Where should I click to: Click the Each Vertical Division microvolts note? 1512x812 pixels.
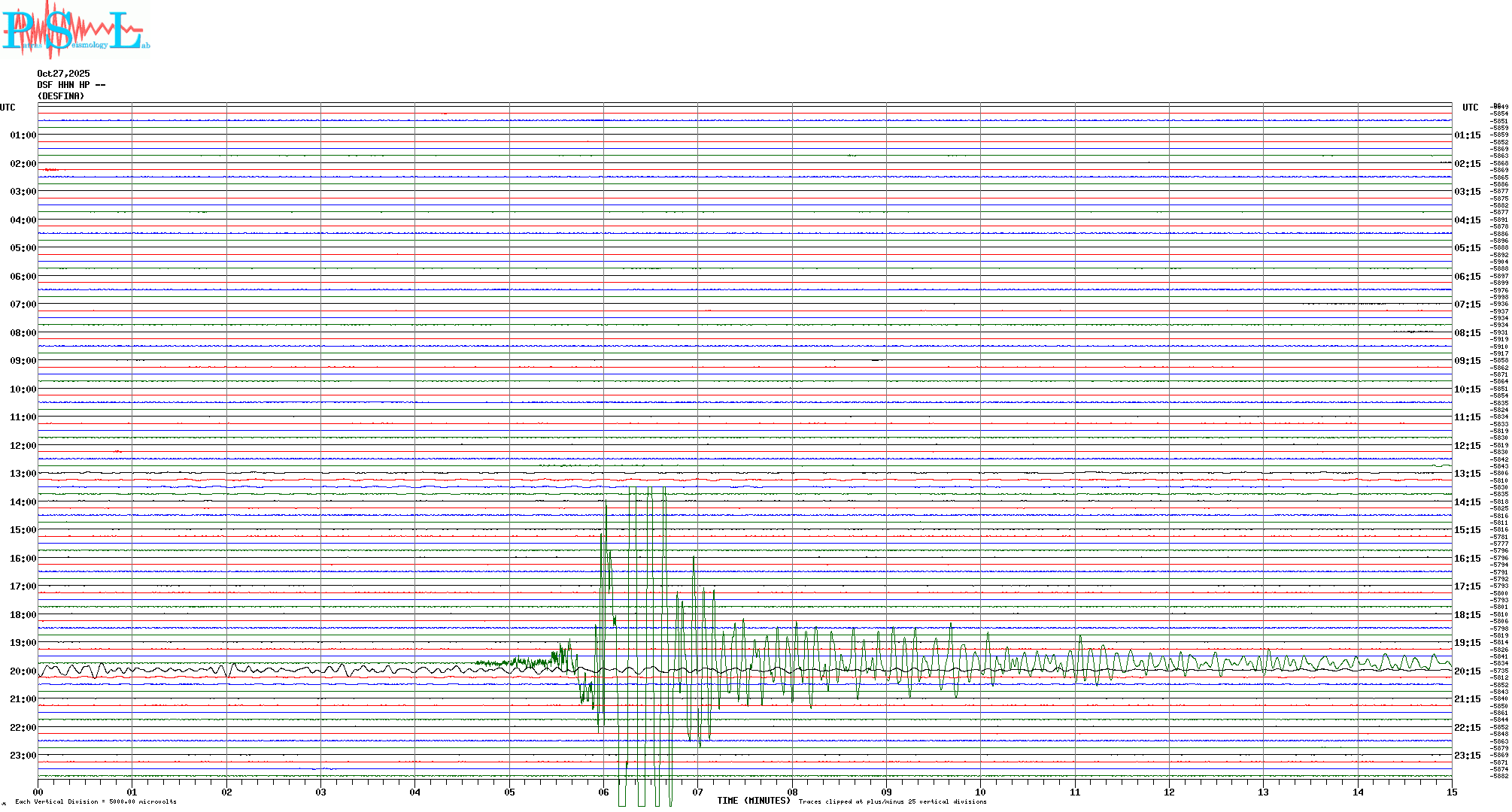coord(96,801)
